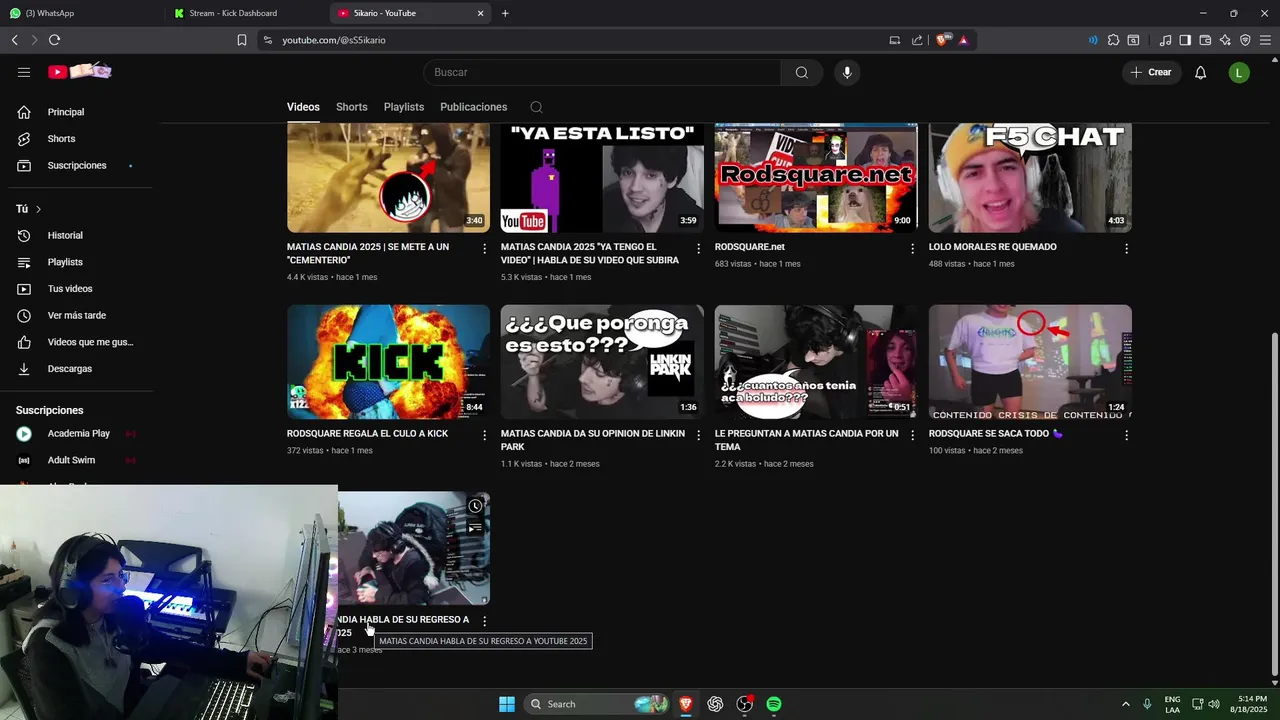Image resolution: width=1280 pixels, height=720 pixels.
Task: Open Spotify from the taskbar
Action: tap(774, 704)
